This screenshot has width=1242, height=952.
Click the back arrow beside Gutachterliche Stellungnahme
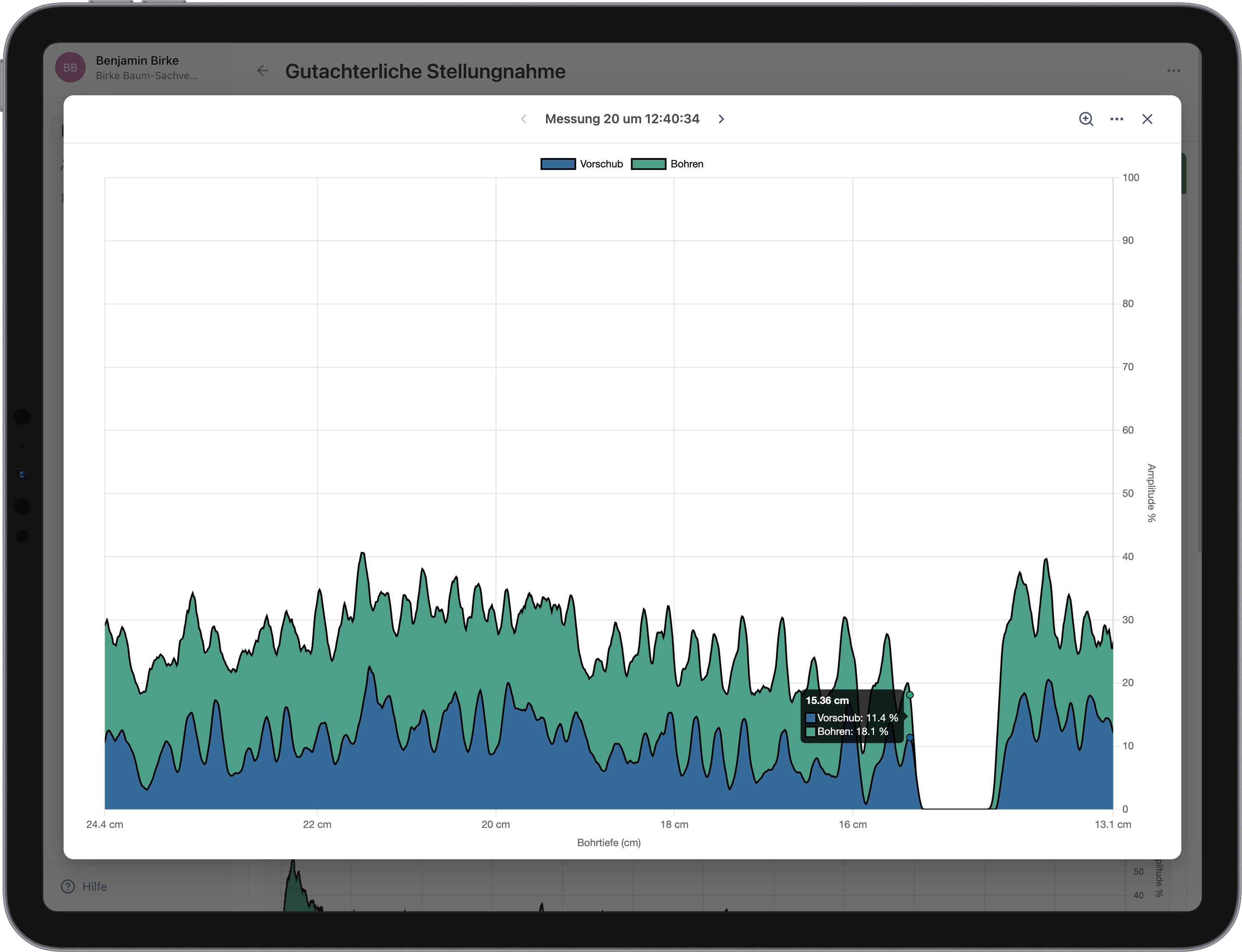tap(262, 71)
